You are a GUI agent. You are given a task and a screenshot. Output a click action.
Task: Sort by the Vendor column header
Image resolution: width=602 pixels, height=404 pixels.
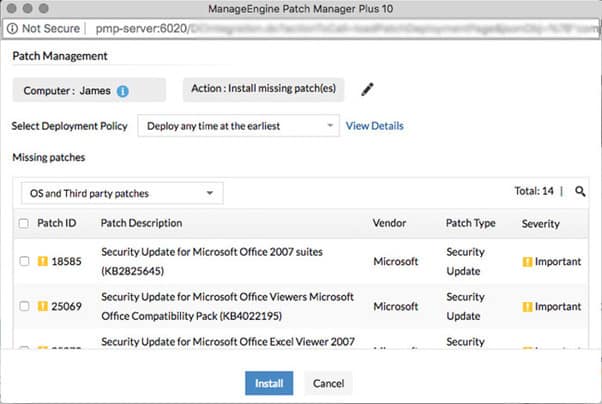click(389, 223)
